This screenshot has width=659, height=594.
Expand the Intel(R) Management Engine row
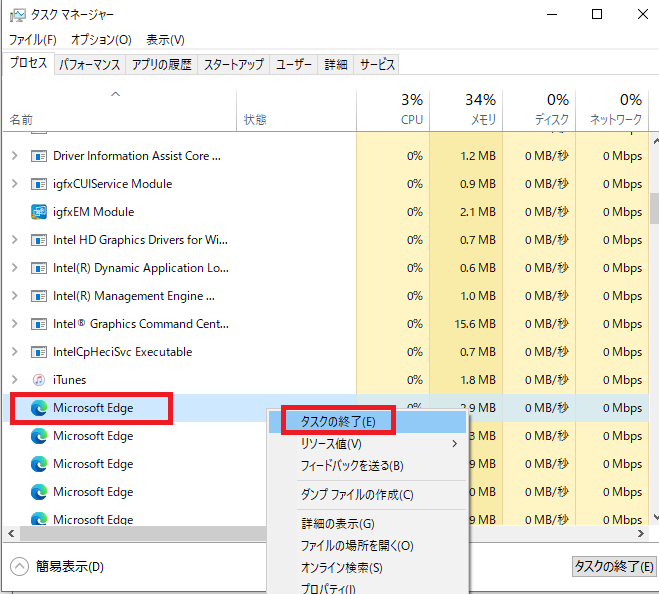[15, 296]
